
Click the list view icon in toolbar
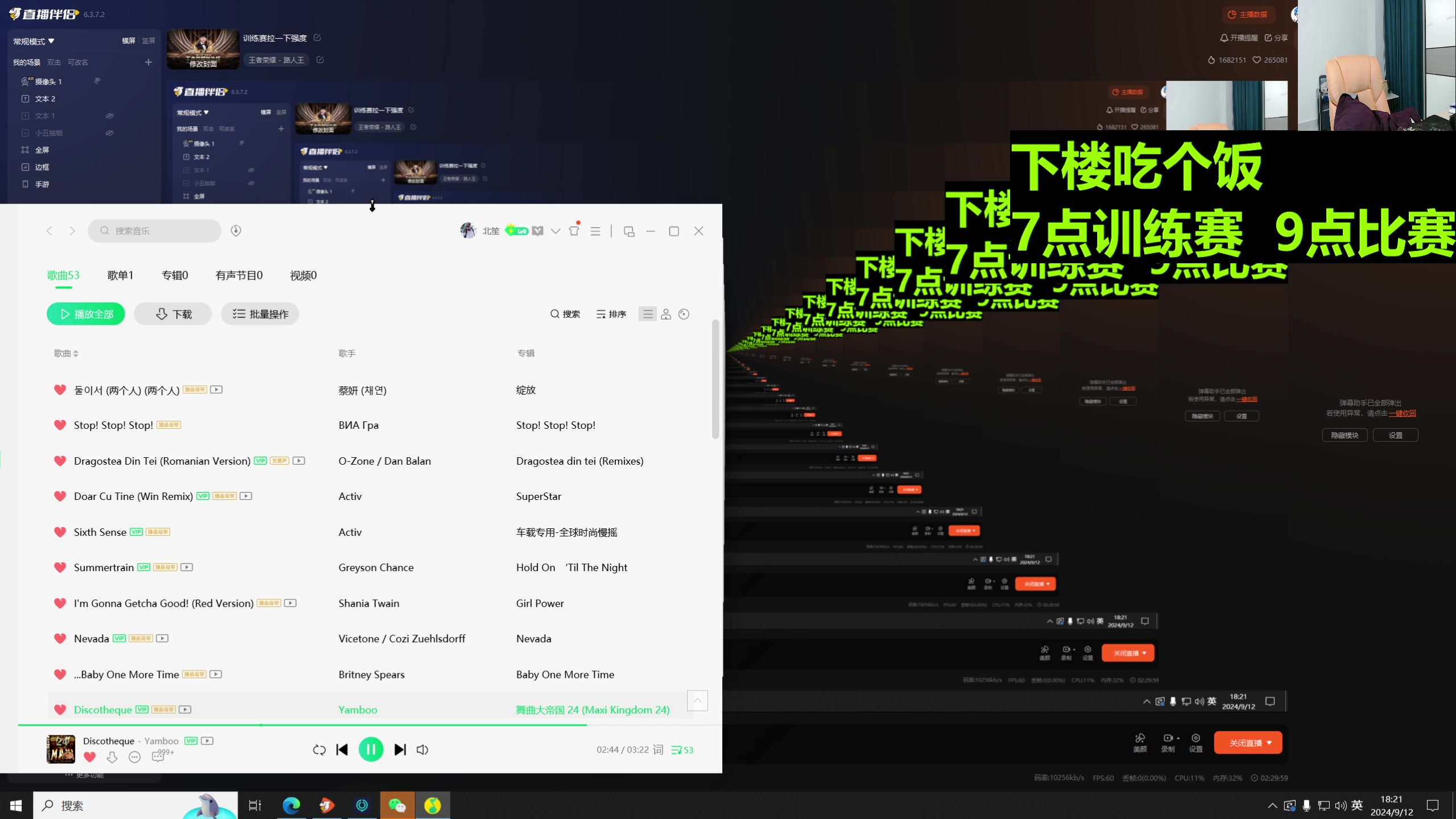[x=648, y=313]
